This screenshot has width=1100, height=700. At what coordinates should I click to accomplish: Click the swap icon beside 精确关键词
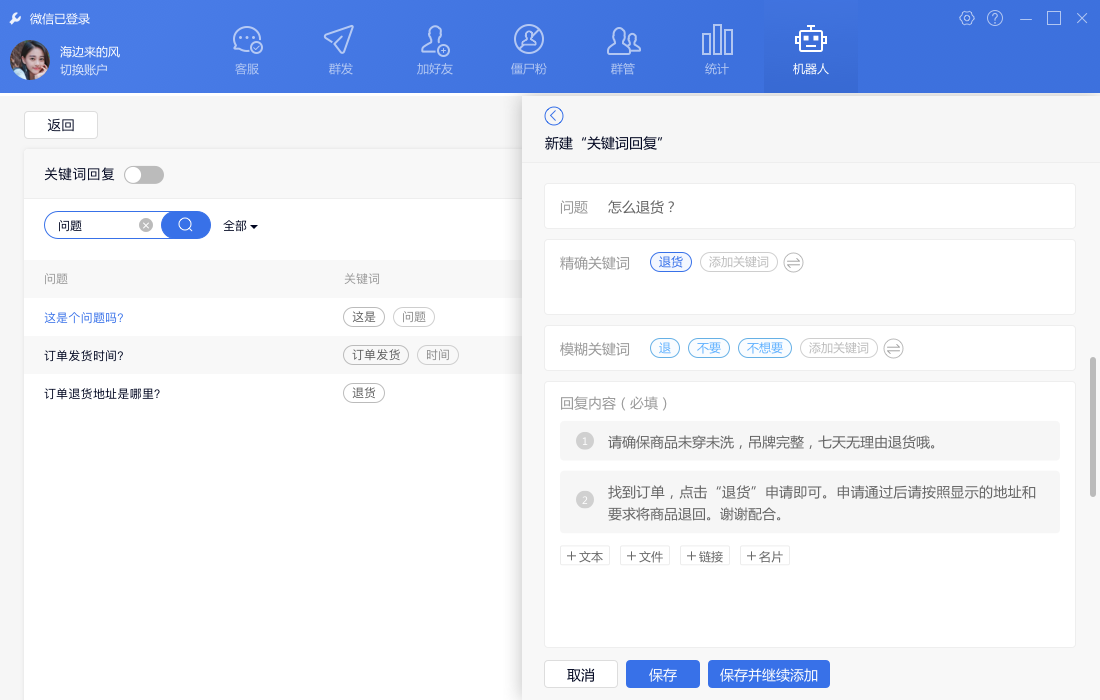(x=793, y=262)
